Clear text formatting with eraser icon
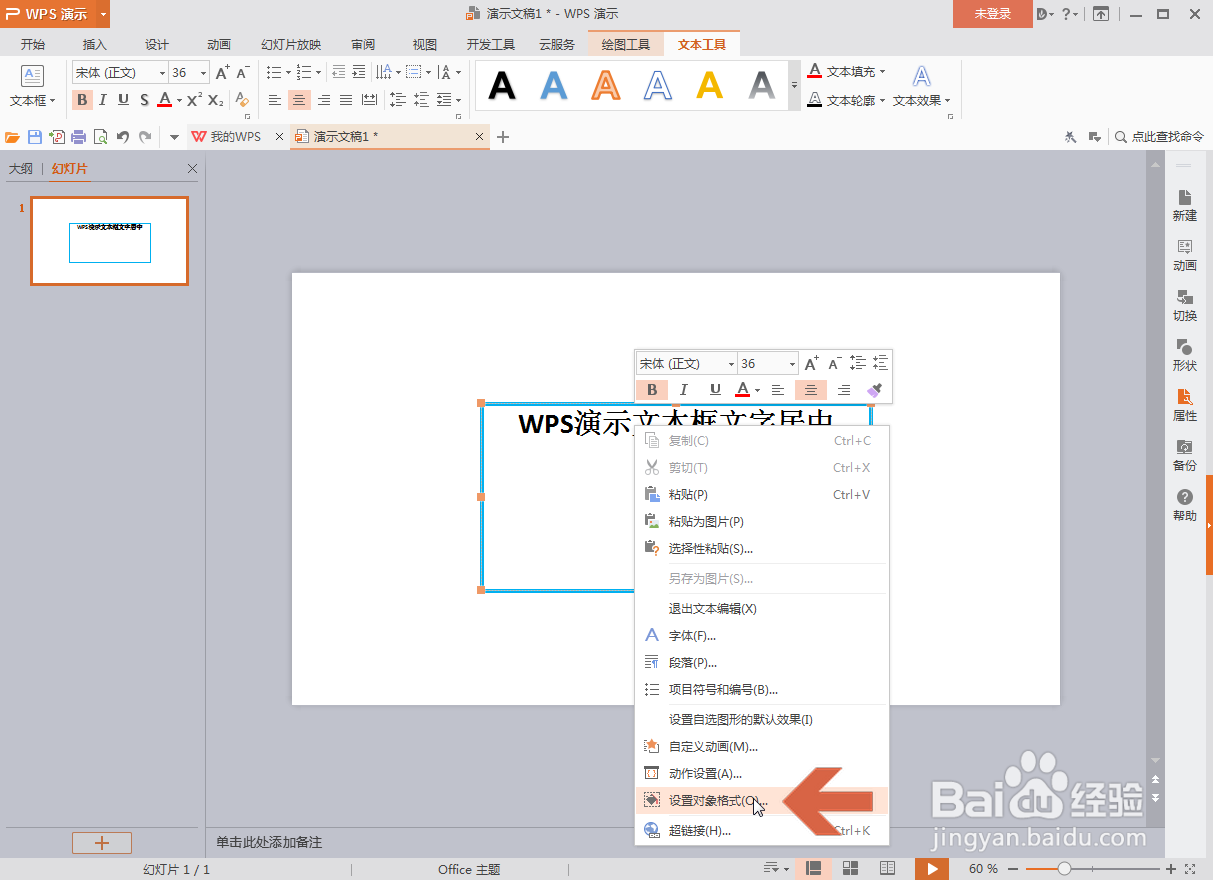Screen dimensions: 1213x880 241,100
